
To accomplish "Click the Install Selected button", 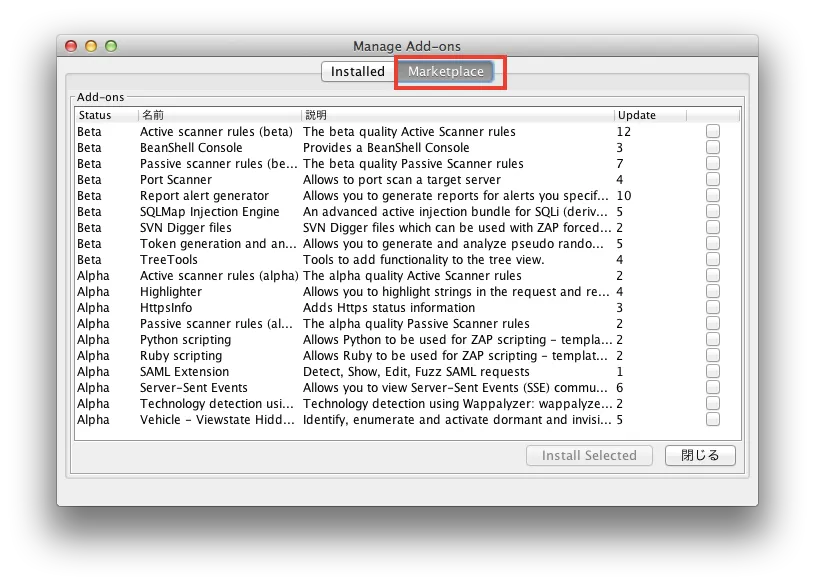I will (x=589, y=456).
